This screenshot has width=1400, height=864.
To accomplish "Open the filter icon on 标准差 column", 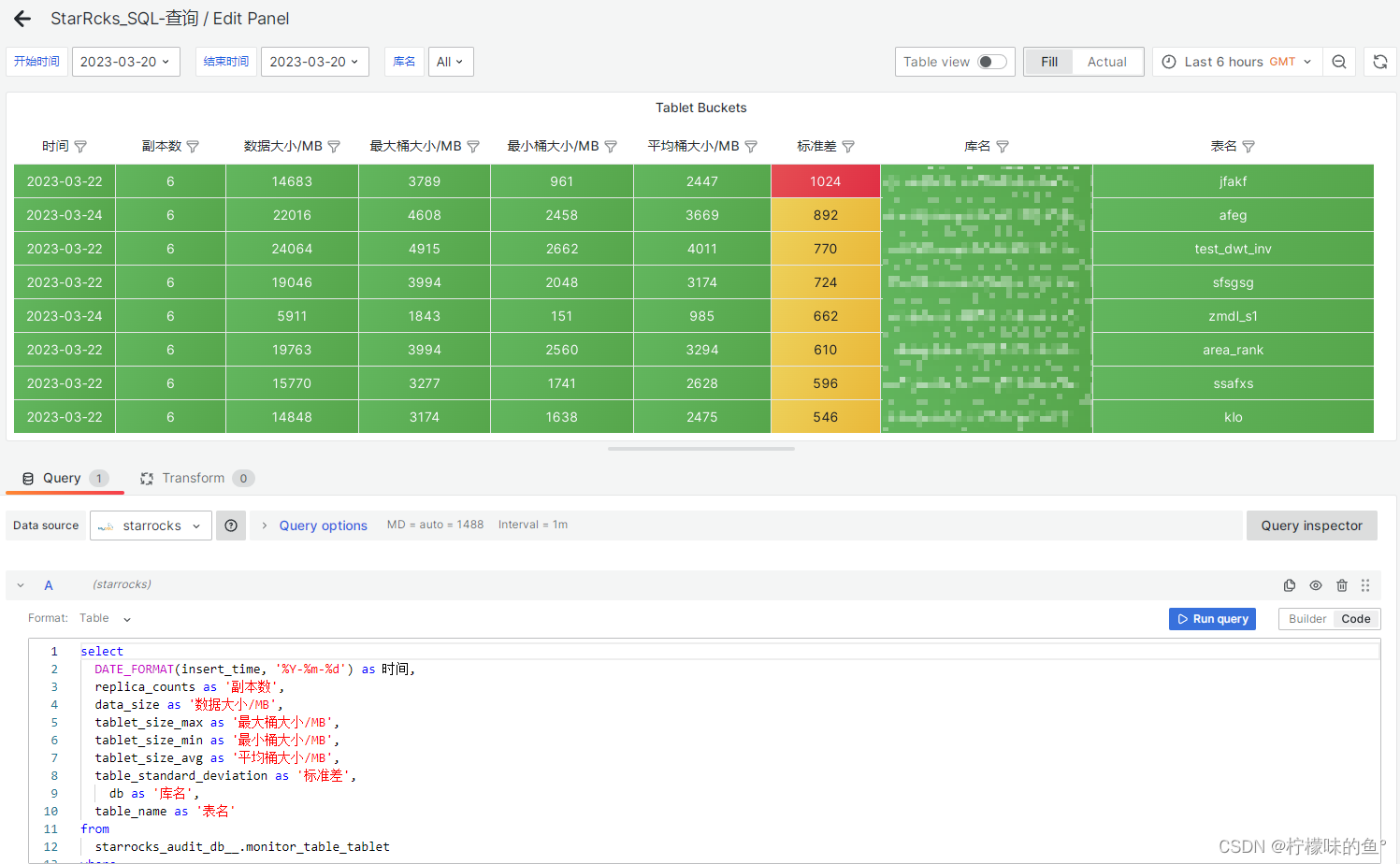I will (847, 146).
